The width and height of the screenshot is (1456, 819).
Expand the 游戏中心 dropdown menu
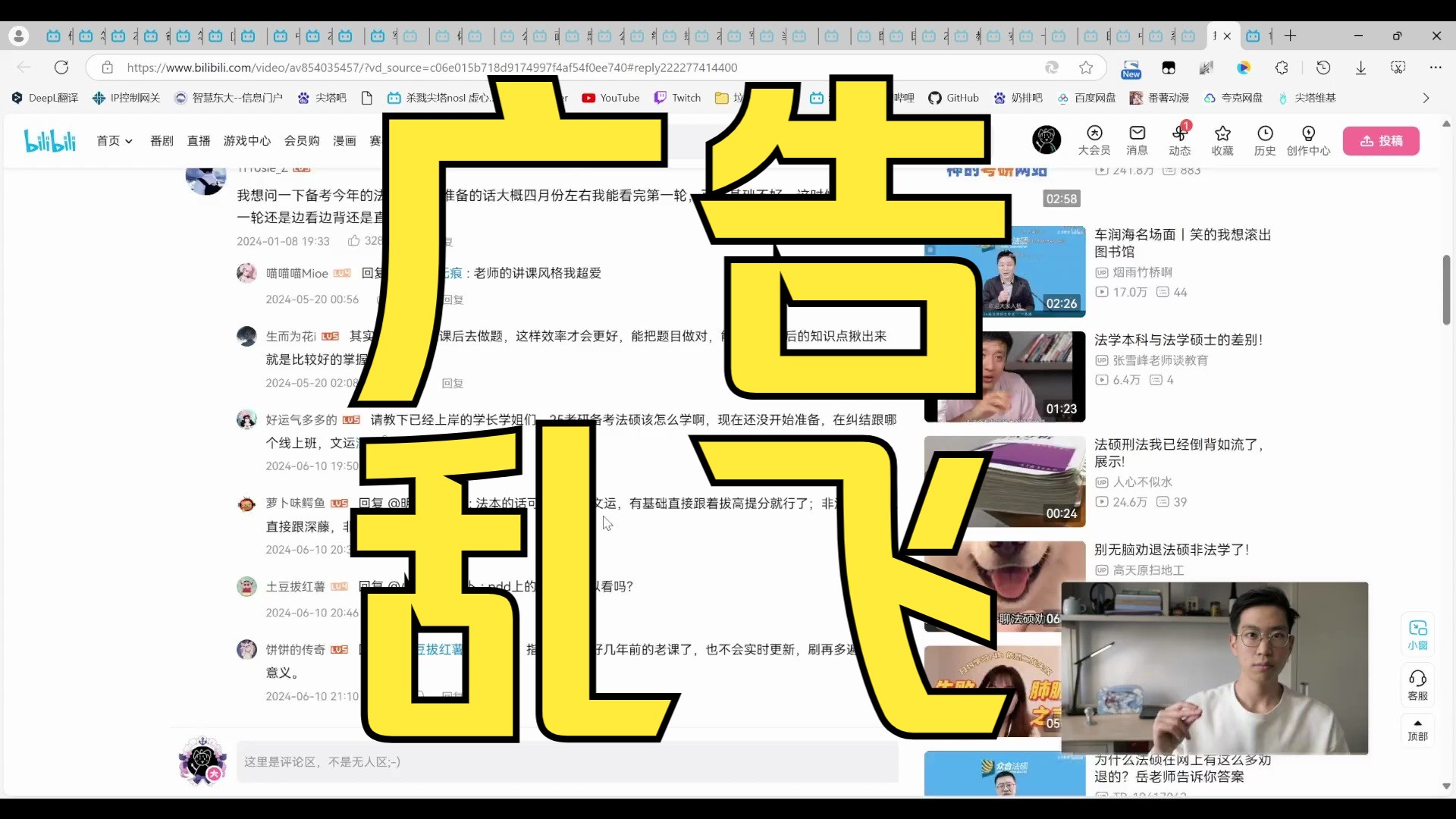click(247, 141)
